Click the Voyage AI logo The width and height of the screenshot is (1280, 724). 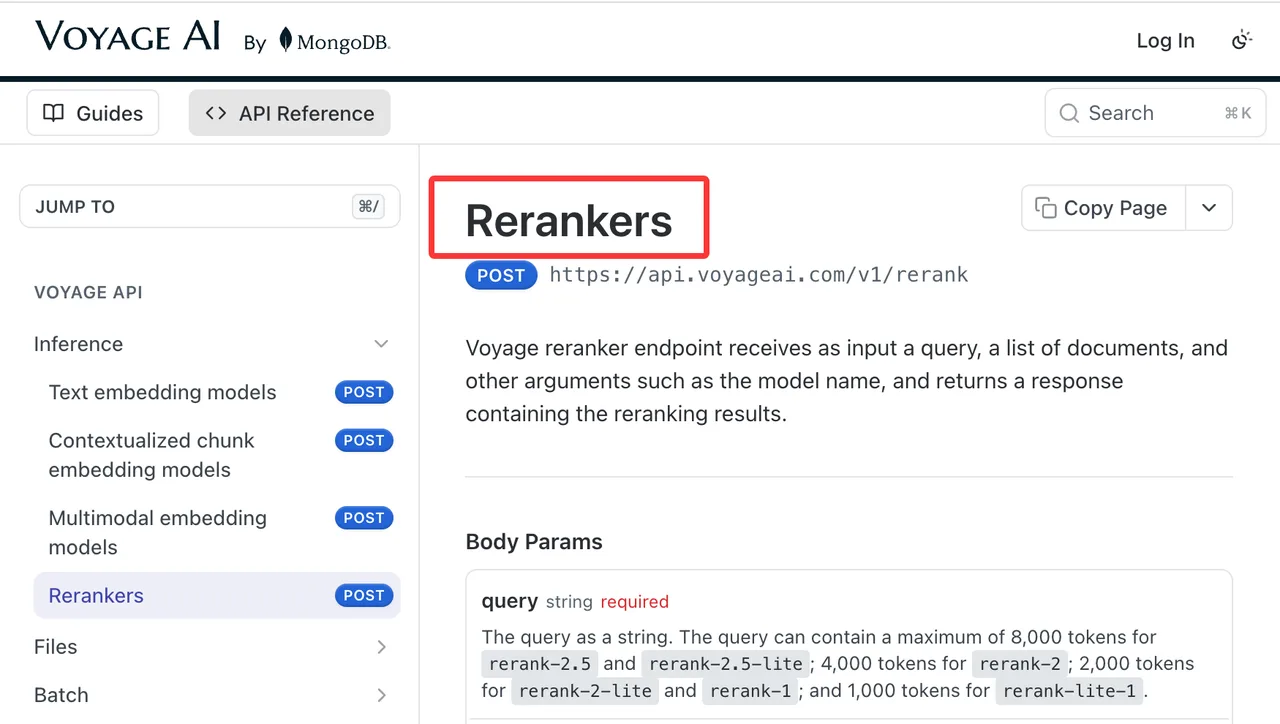tap(128, 36)
